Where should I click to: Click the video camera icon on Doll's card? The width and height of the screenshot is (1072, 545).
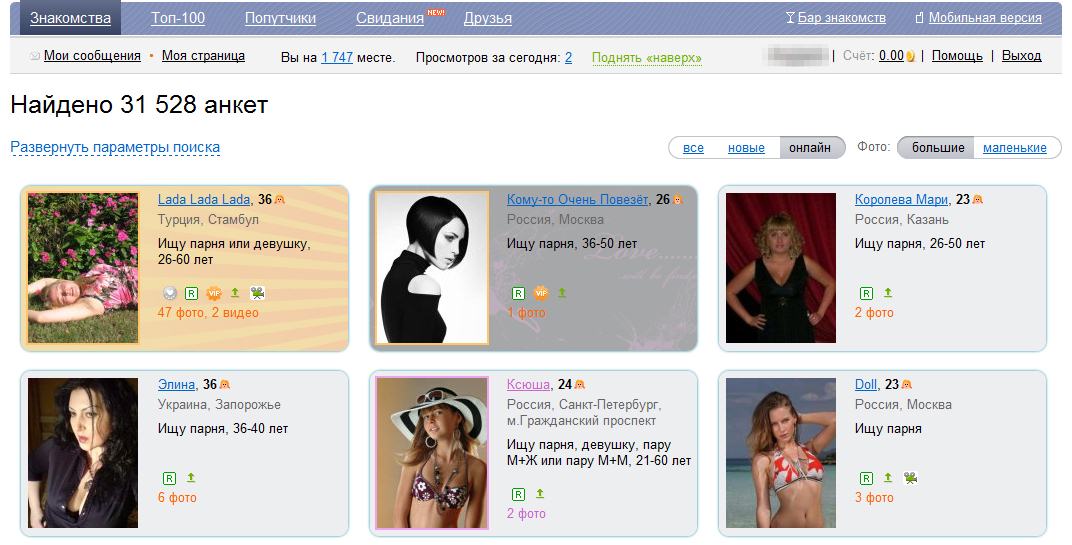910,478
